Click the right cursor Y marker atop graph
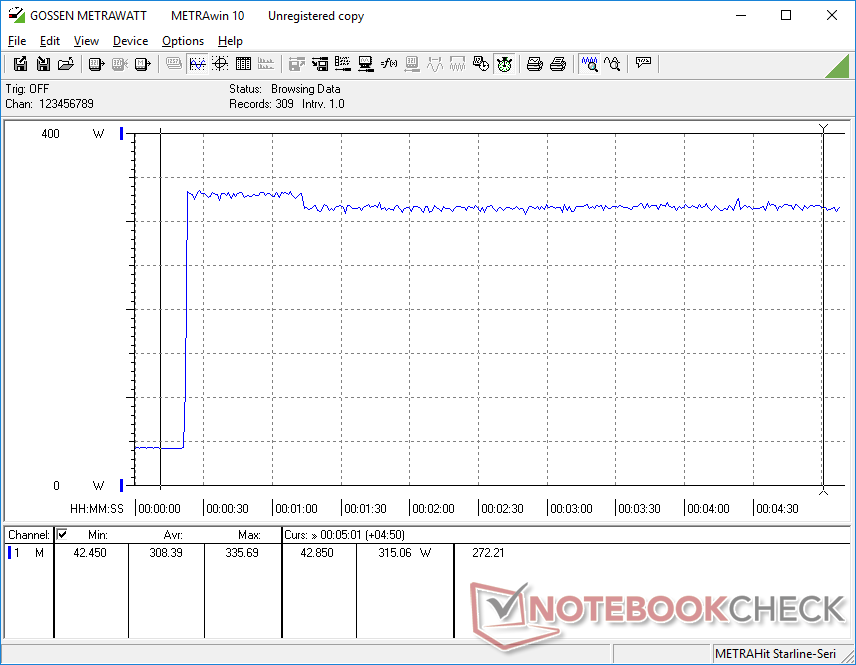This screenshot has height=665, width=856. (x=823, y=128)
